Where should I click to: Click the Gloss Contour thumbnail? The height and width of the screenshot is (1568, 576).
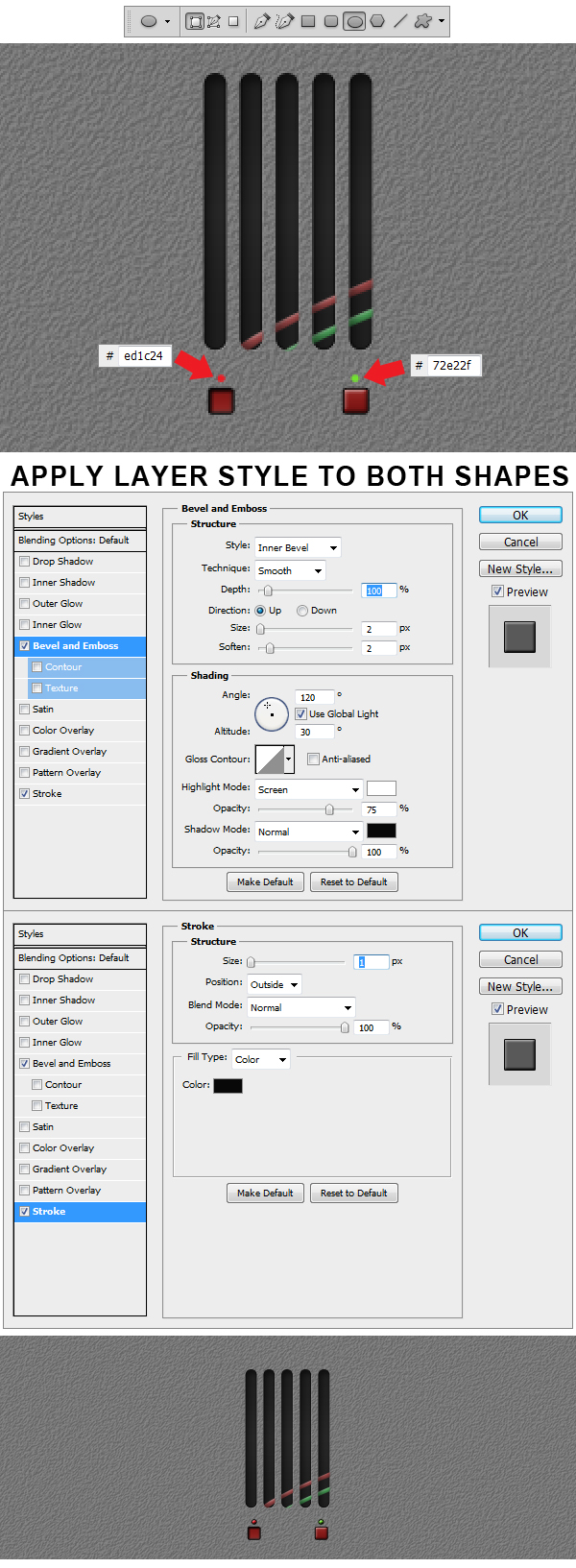[x=270, y=759]
